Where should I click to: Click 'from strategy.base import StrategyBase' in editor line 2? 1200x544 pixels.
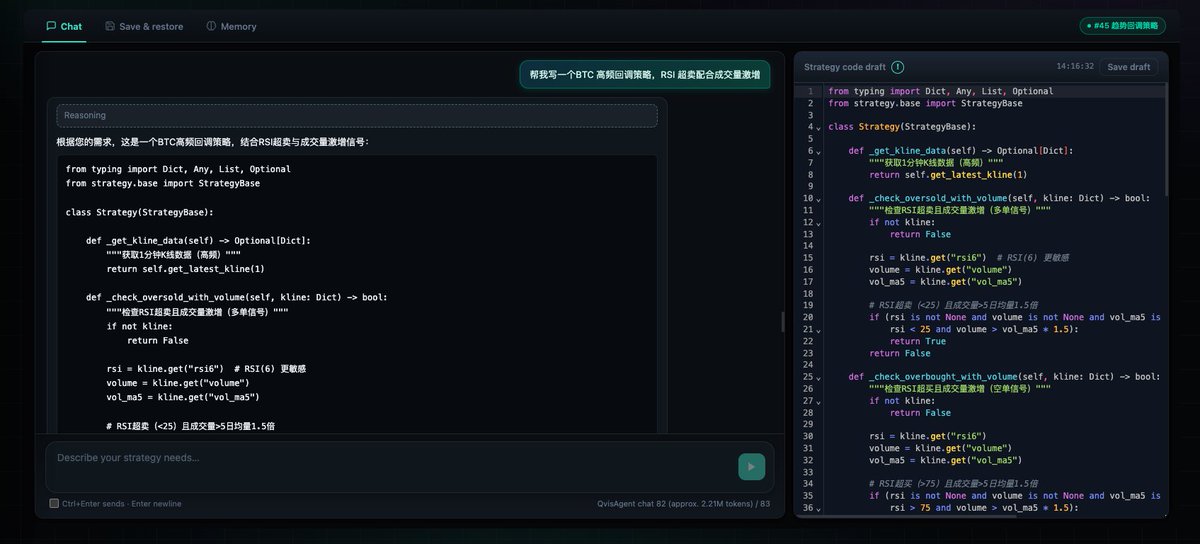(925, 103)
